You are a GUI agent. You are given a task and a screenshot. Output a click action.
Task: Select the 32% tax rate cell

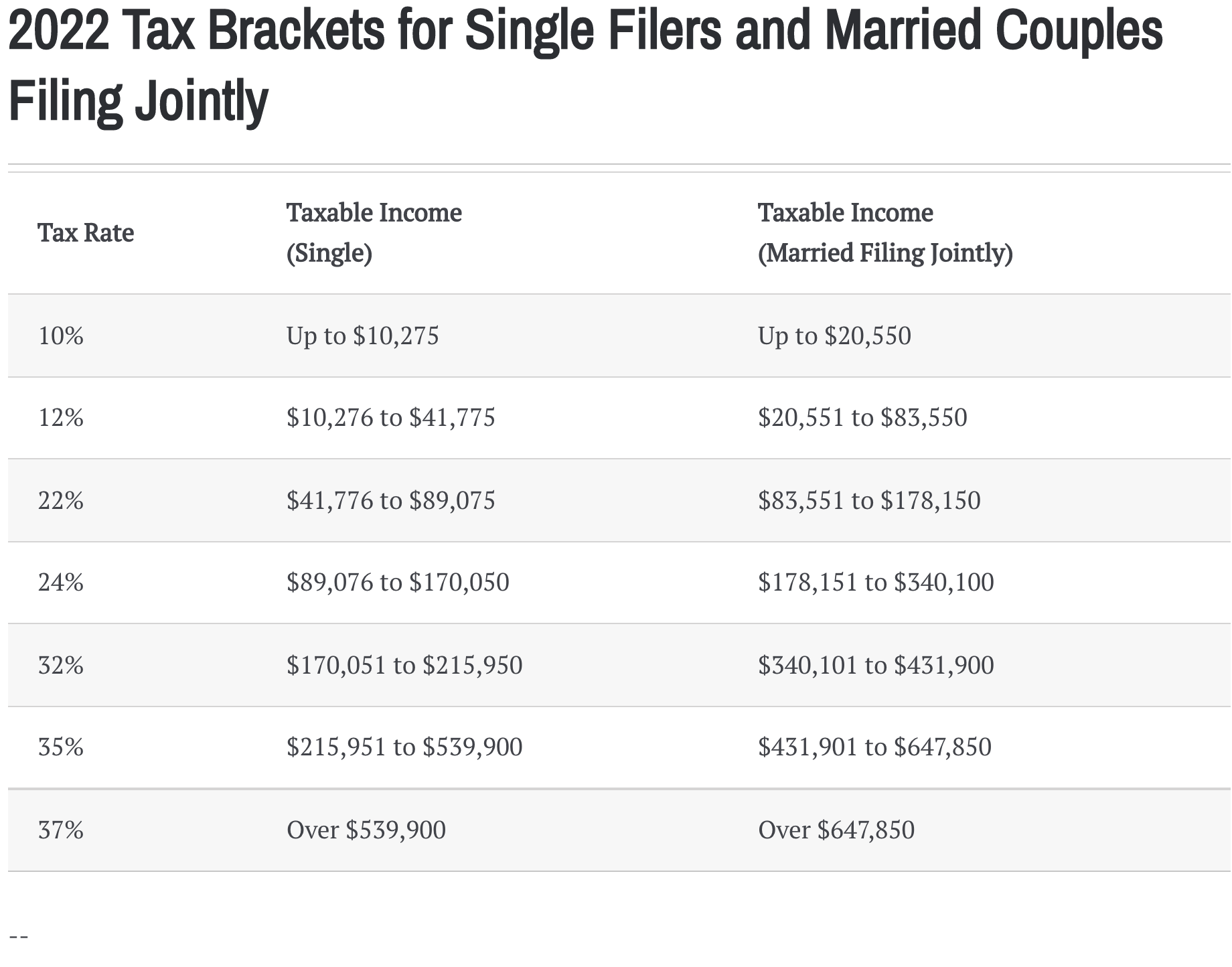pyautogui.click(x=61, y=665)
